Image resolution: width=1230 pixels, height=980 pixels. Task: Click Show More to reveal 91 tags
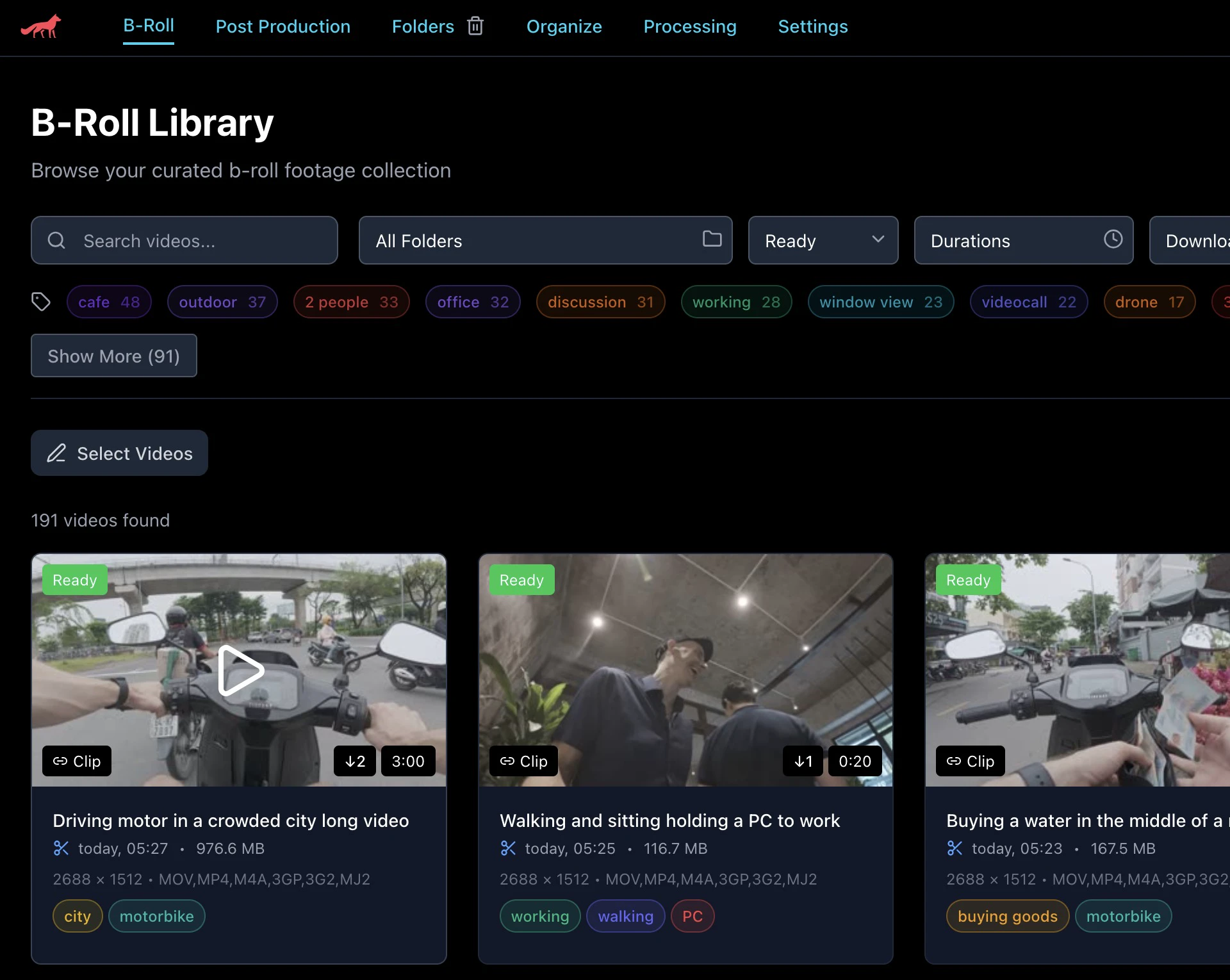point(113,355)
